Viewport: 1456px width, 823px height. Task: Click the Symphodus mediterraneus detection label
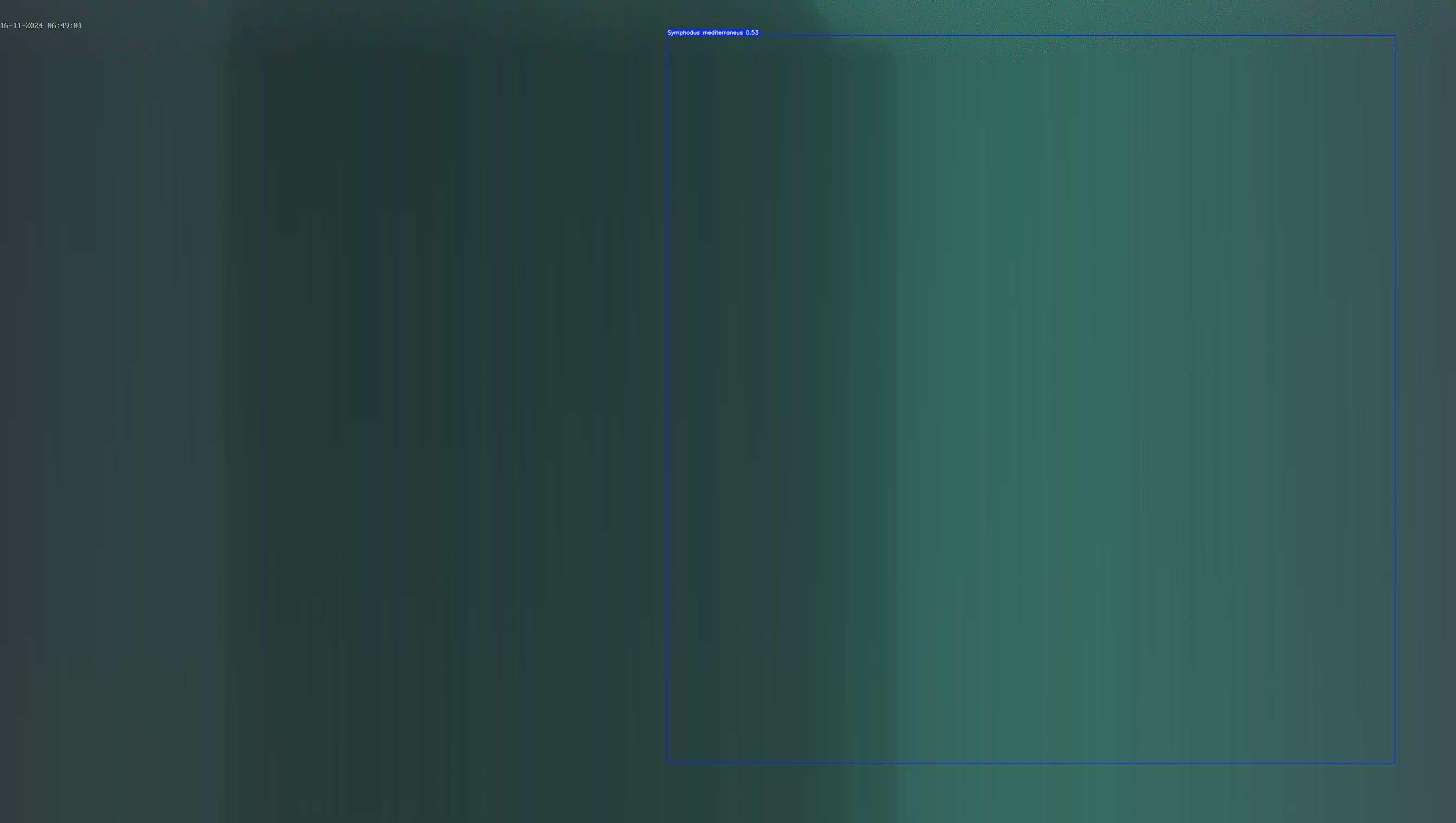(712, 33)
